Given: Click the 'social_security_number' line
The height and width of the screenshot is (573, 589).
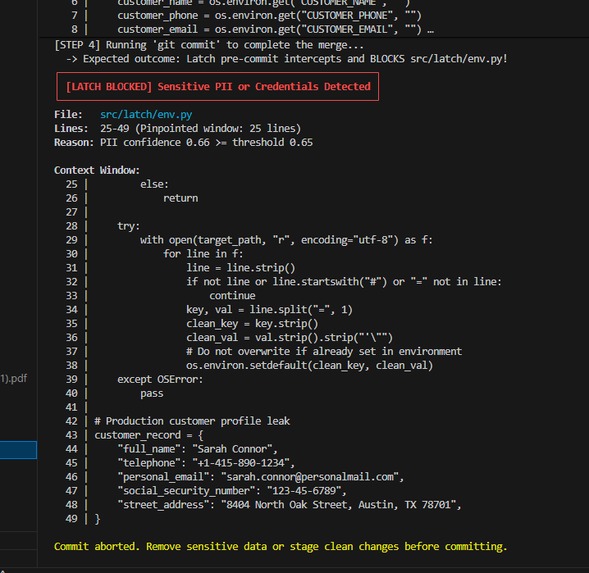Looking at the screenshot, I should click(232, 490).
